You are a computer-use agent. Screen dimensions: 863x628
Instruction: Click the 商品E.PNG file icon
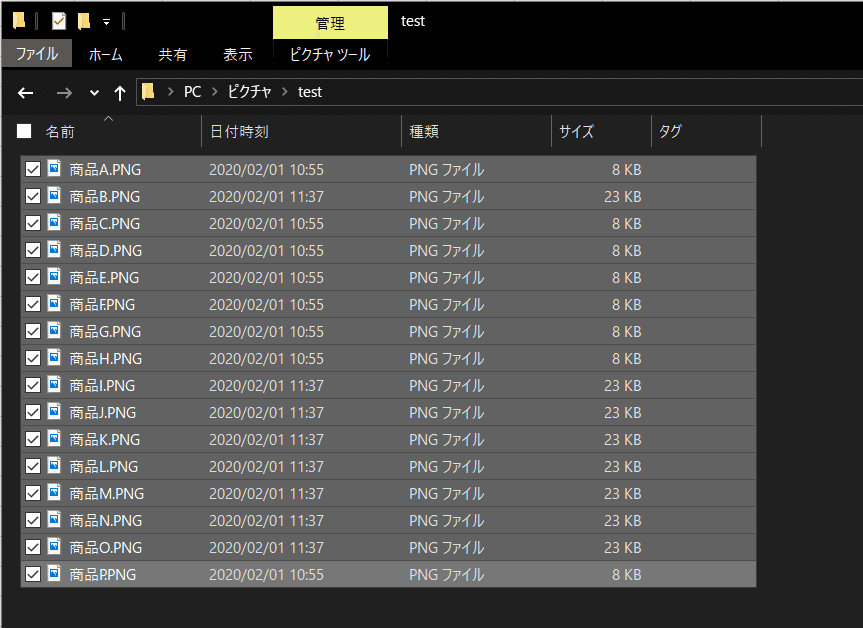click(x=54, y=276)
